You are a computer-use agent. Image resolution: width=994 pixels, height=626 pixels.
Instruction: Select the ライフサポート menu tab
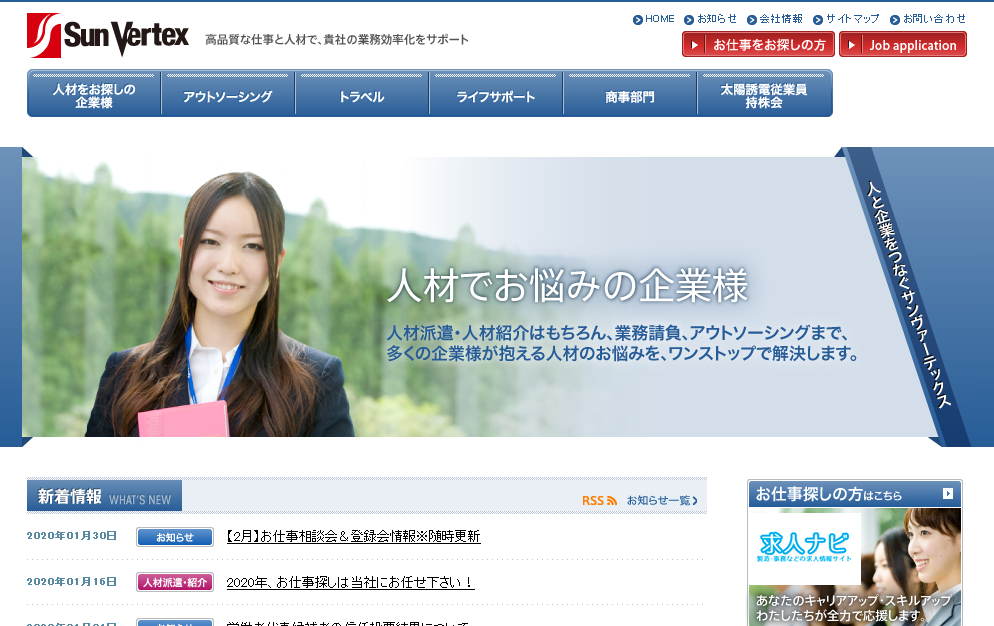(496, 94)
